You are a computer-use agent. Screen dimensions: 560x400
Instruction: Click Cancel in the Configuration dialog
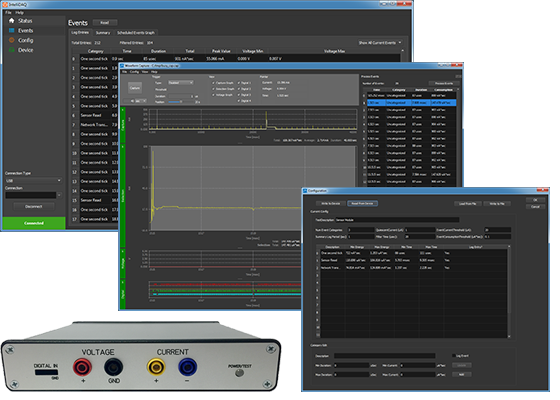535,207
